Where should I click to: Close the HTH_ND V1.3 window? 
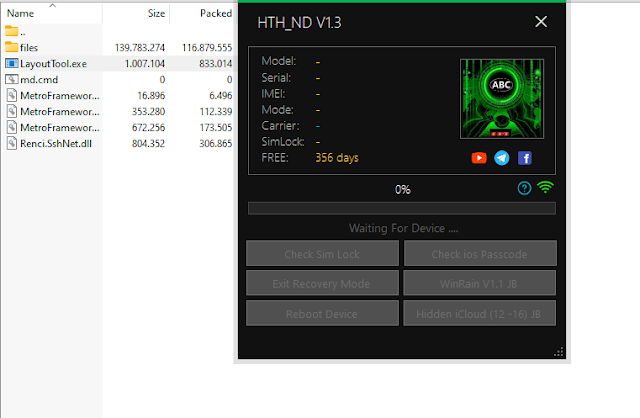[541, 22]
